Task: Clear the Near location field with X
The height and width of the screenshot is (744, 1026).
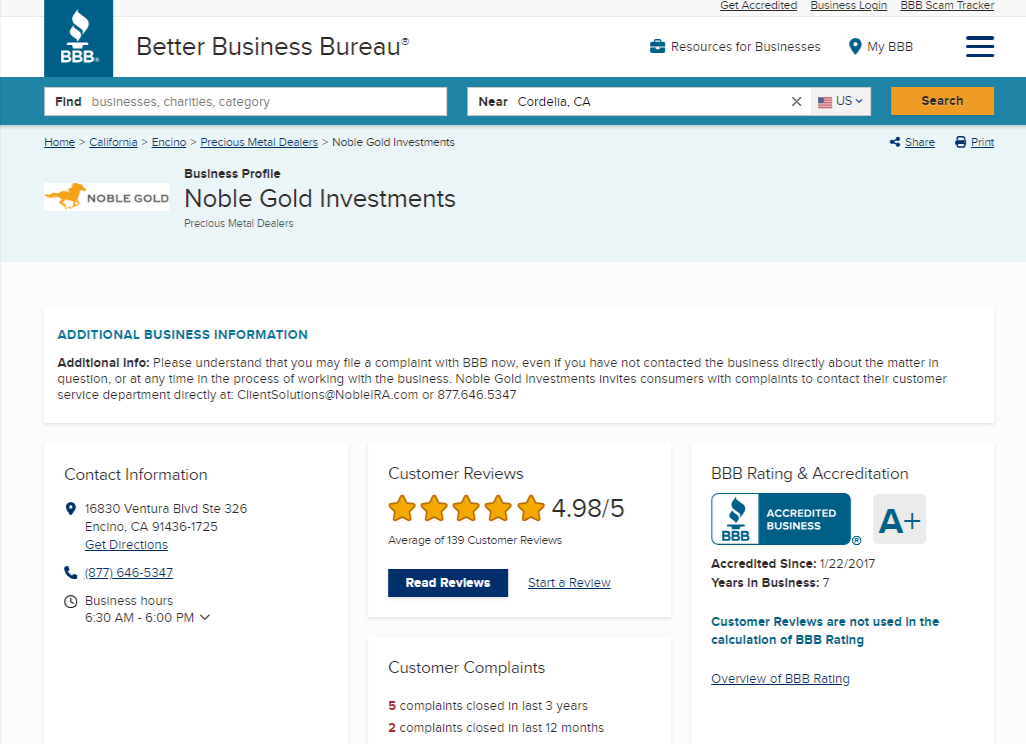Action: 796,101
